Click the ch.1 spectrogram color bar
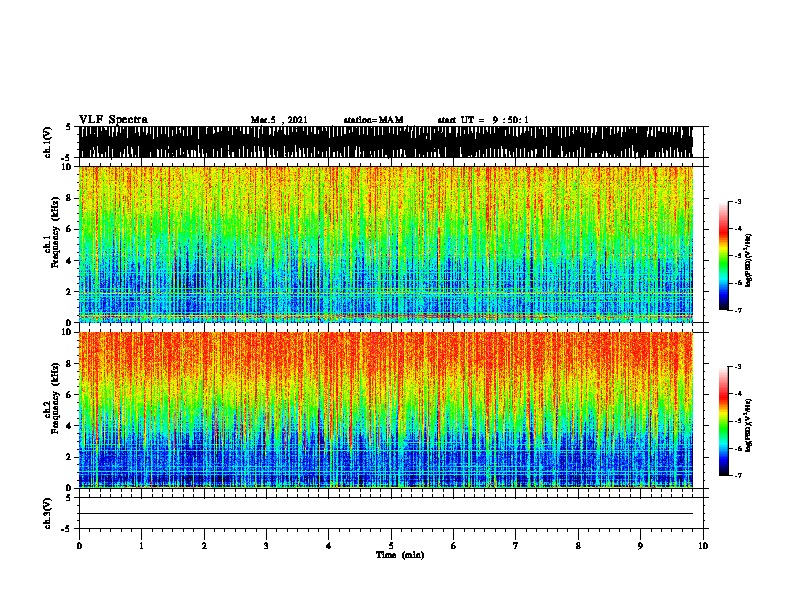The height and width of the screenshot is (612, 792). [724, 256]
